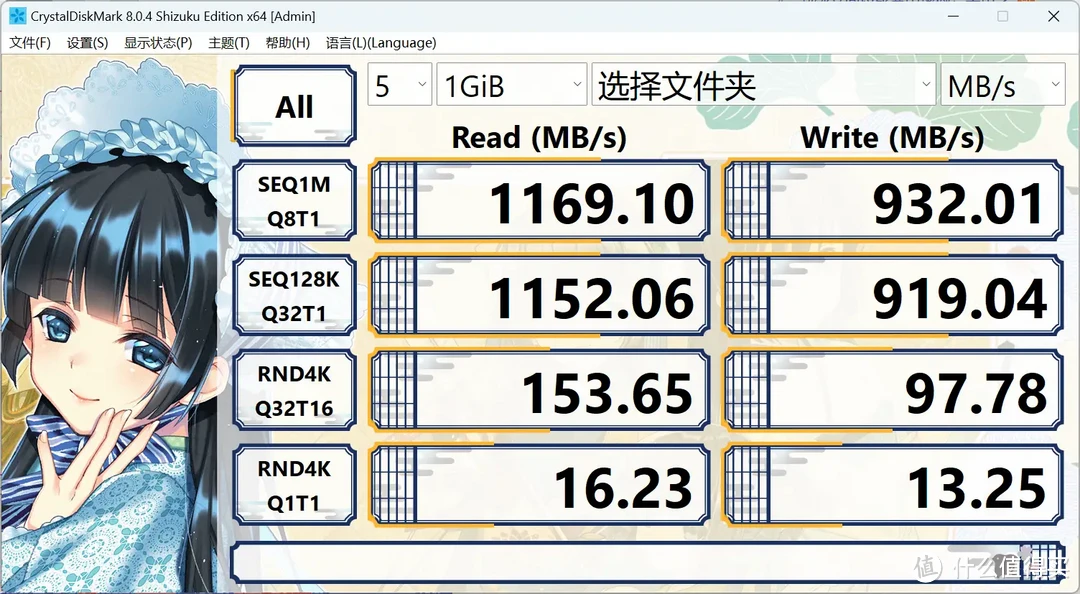Screen dimensions: 1080x594
Task: Open the MB/s unit dropdown
Action: pyautogui.click(x=1003, y=85)
